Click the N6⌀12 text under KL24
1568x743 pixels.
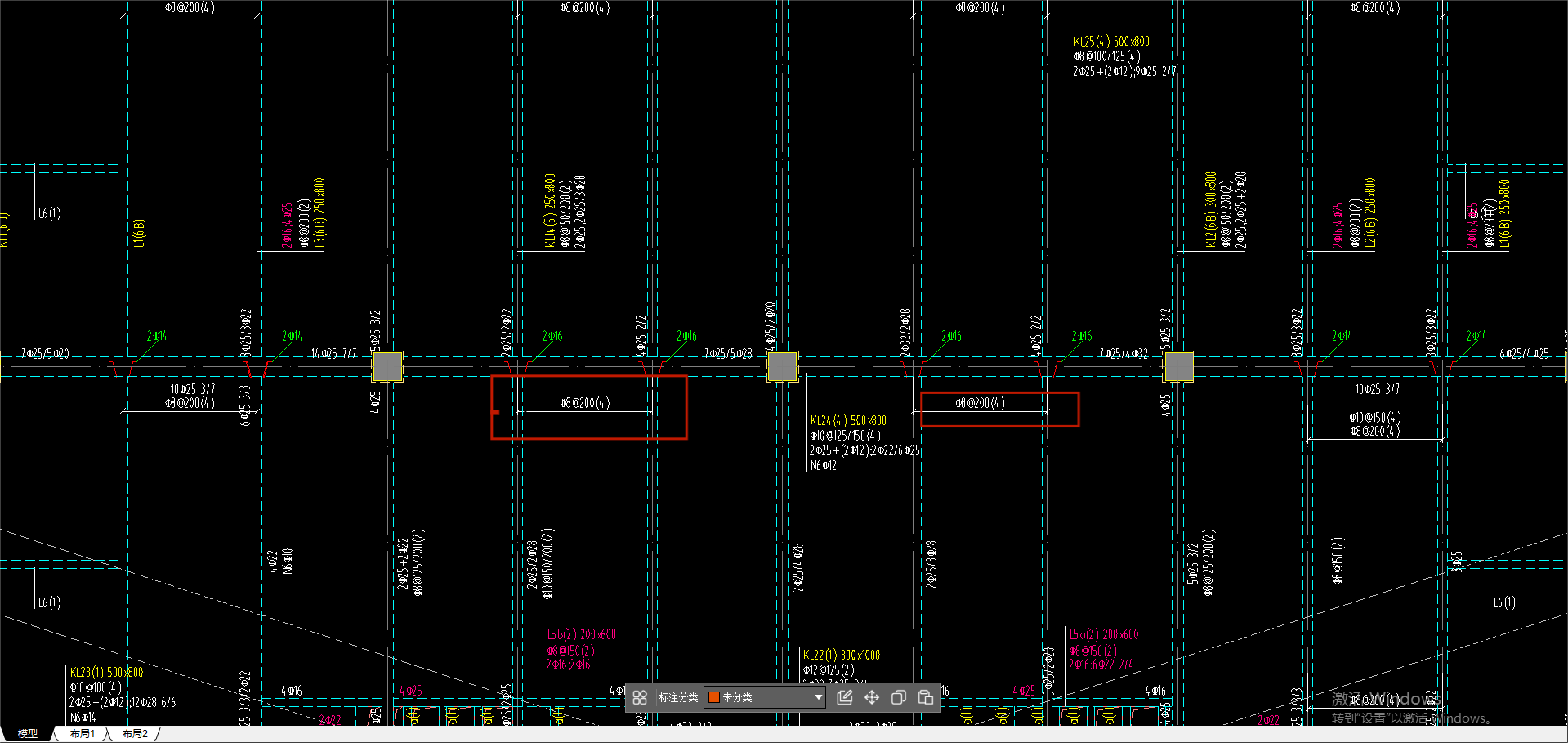coord(823,465)
